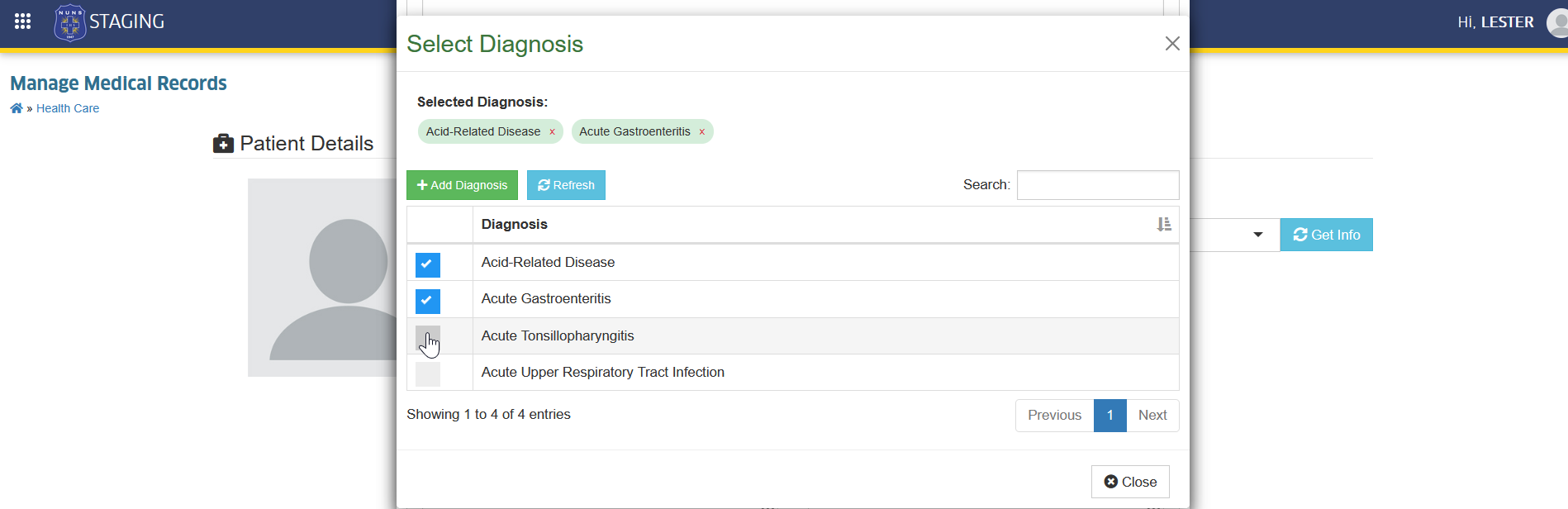Go to the Previous page
The width and height of the screenshot is (1568, 509).
click(x=1054, y=416)
